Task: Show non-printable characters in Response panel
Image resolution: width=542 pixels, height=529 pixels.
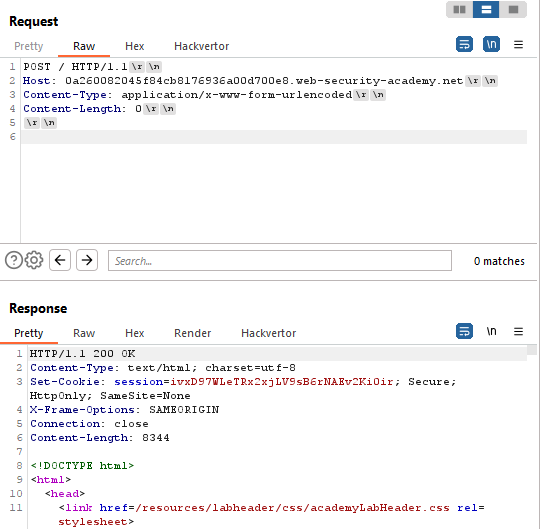Action: (492, 331)
